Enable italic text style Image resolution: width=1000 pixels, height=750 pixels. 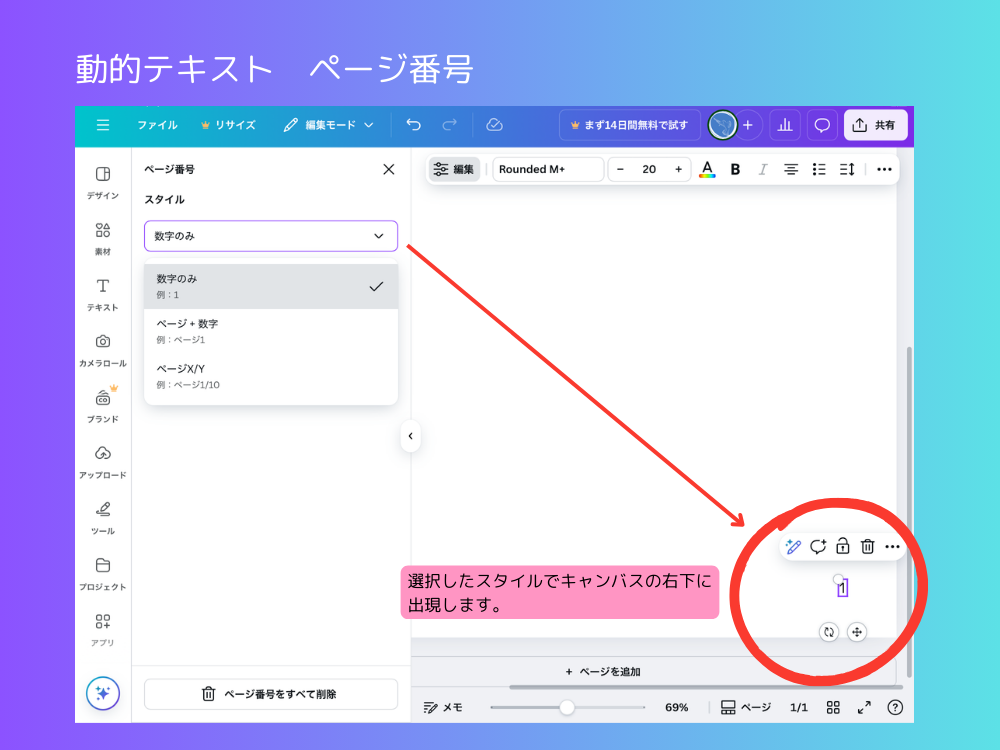(763, 169)
